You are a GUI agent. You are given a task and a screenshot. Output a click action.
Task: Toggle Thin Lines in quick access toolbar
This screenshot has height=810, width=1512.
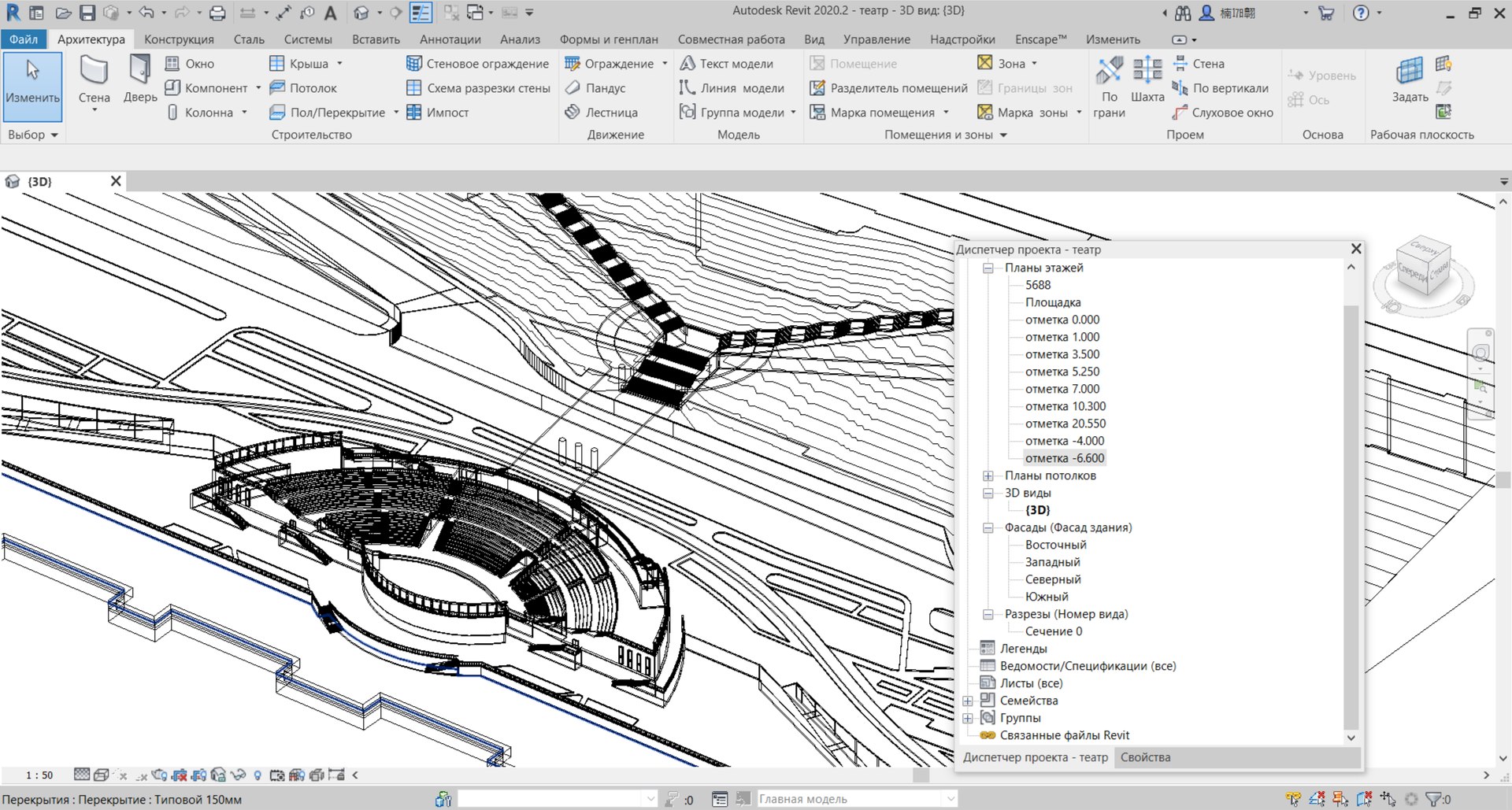point(421,13)
